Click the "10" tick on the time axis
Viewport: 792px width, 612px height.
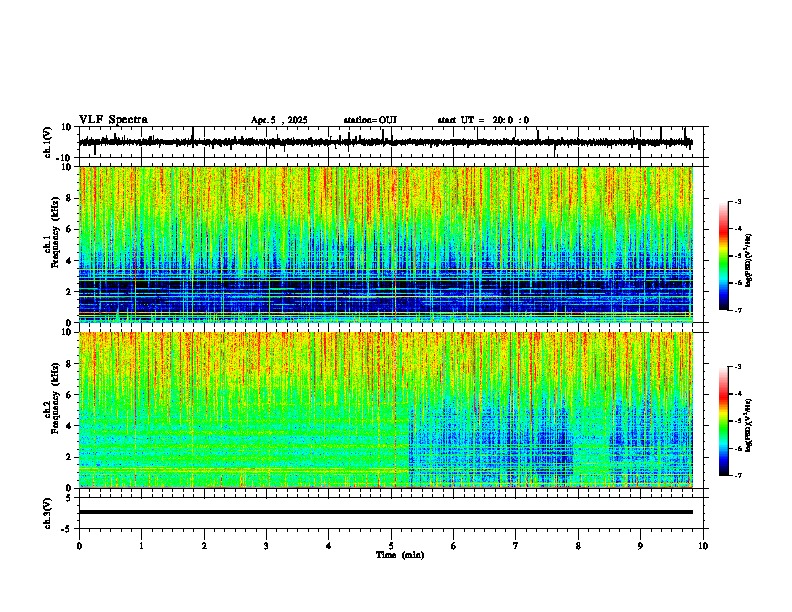pos(703,546)
